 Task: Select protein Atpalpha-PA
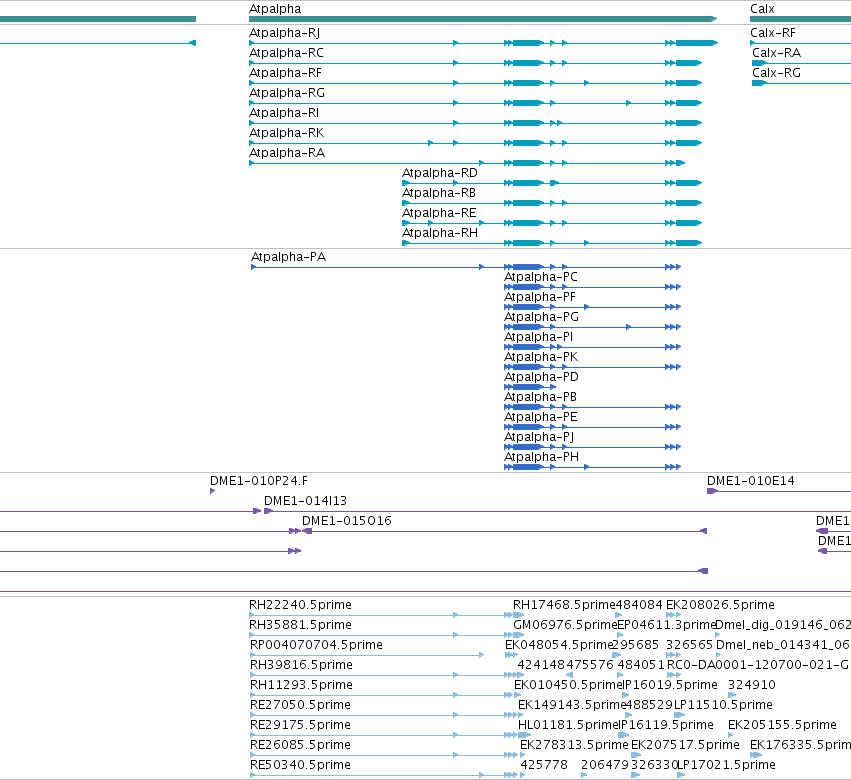pyautogui.click(x=288, y=257)
